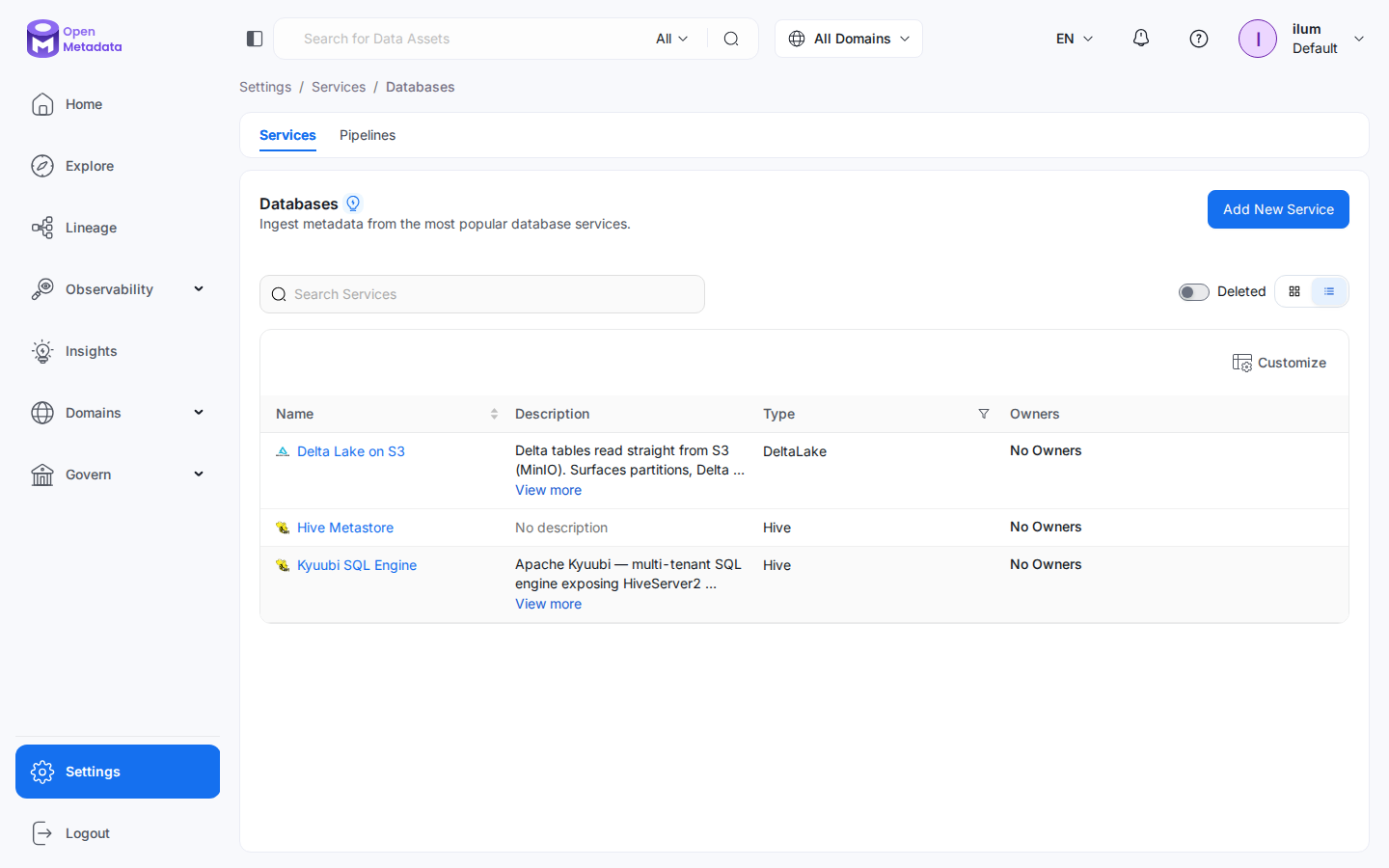Screen dimensions: 1389x868
Task: Open notifications bell
Action: 1141,39
